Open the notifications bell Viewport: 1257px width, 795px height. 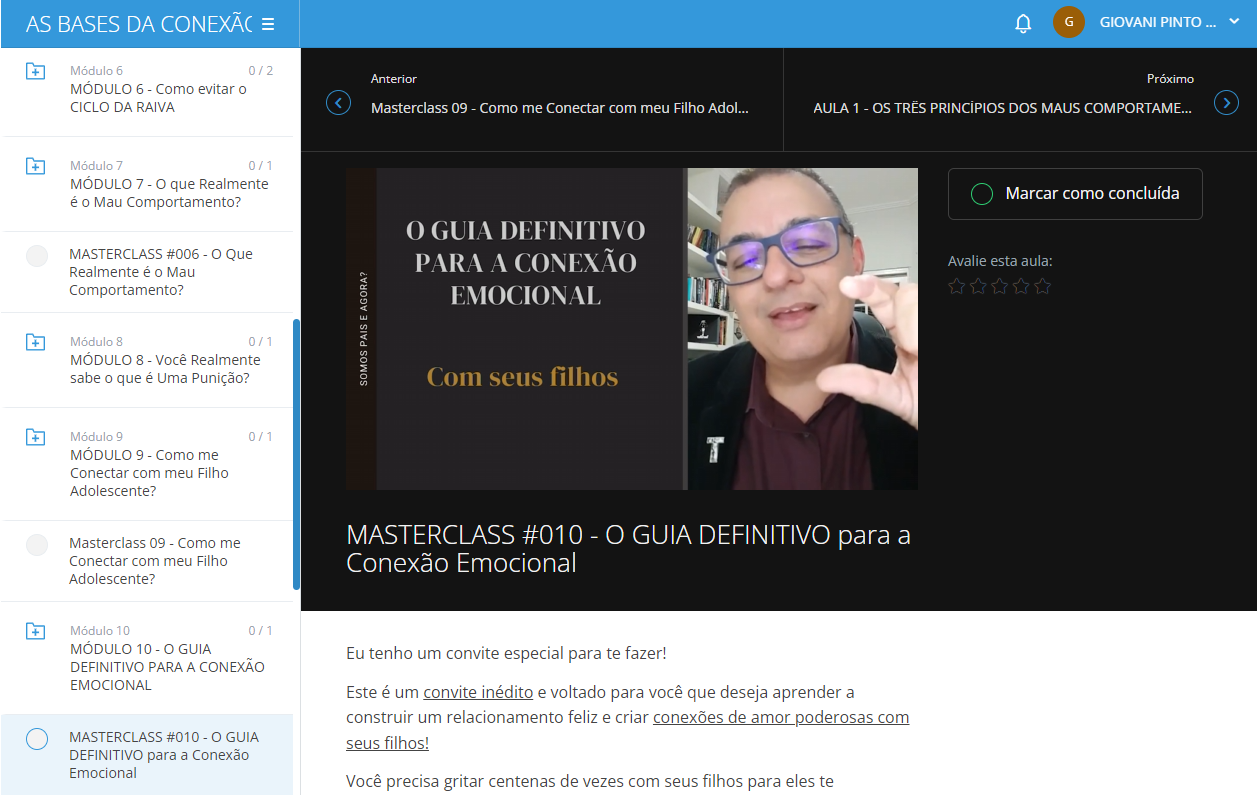(x=1023, y=23)
